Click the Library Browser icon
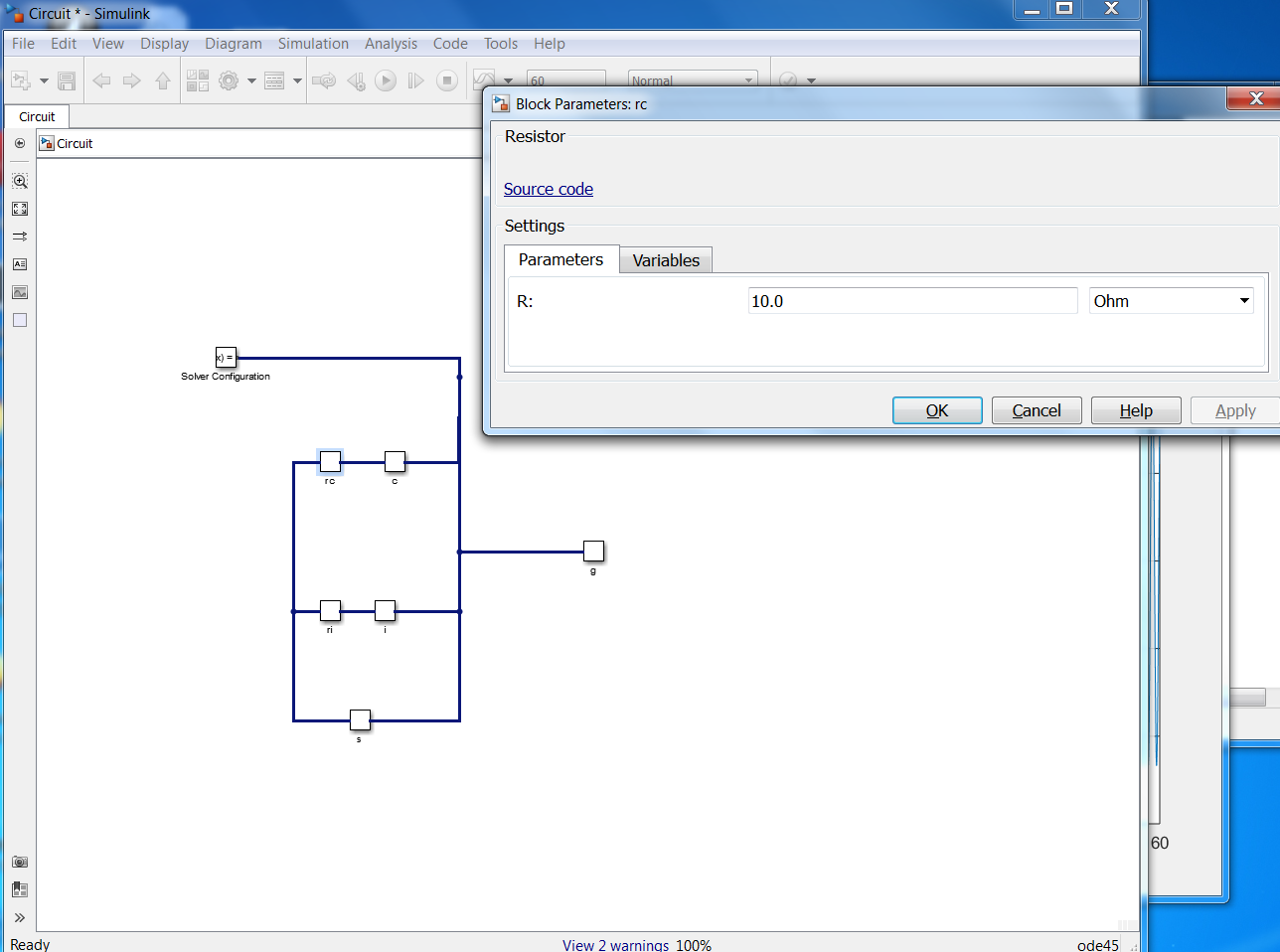 coord(198,80)
